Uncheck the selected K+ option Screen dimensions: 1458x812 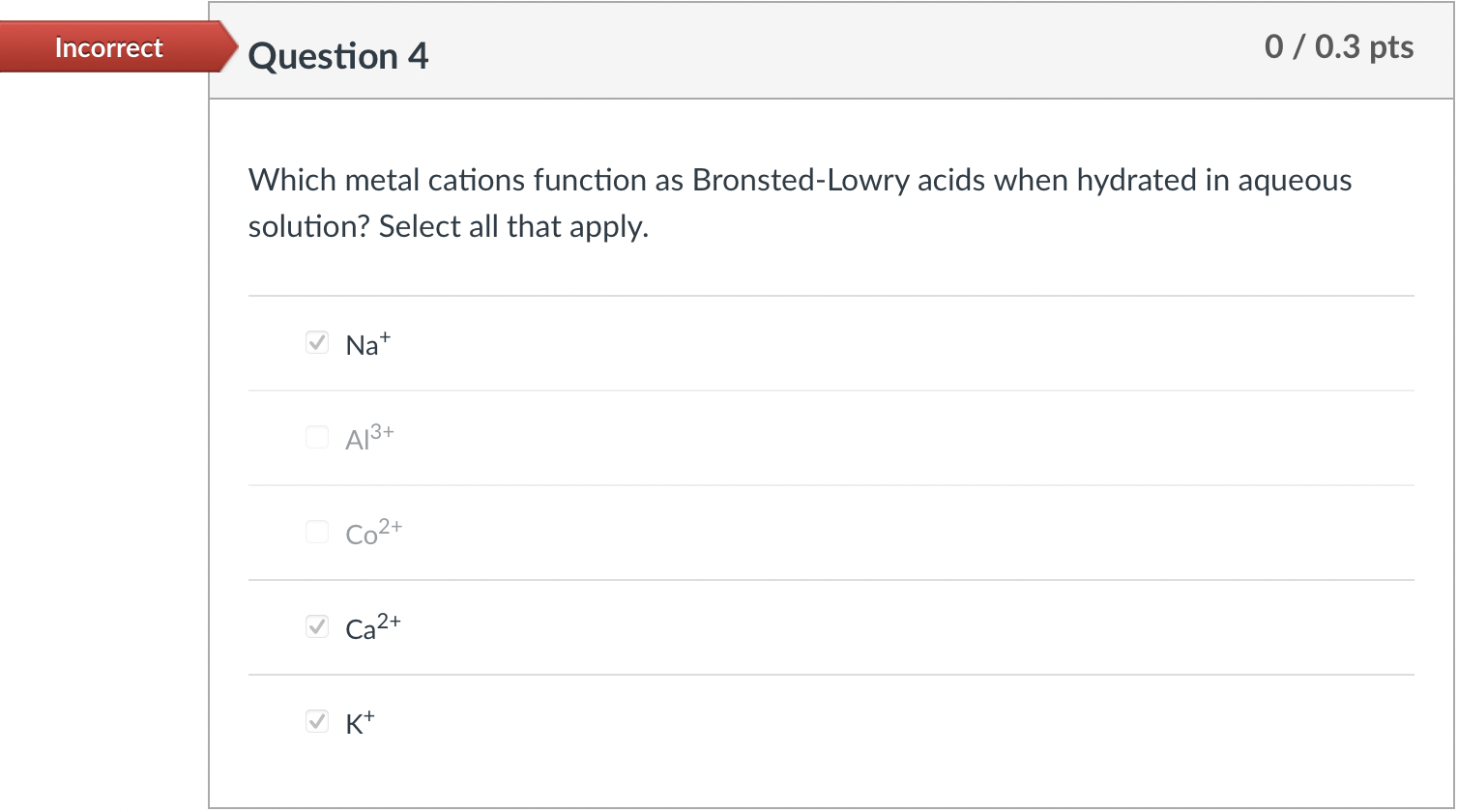click(316, 721)
